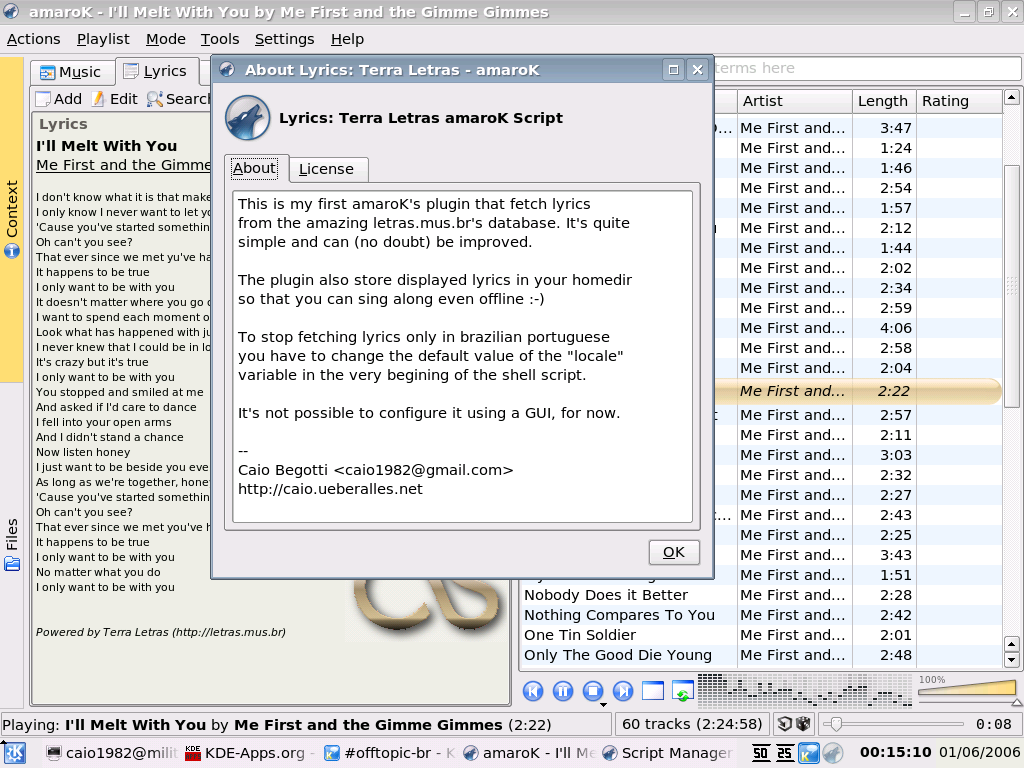Open the Tools menu
This screenshot has width=1024, height=768.
219,39
